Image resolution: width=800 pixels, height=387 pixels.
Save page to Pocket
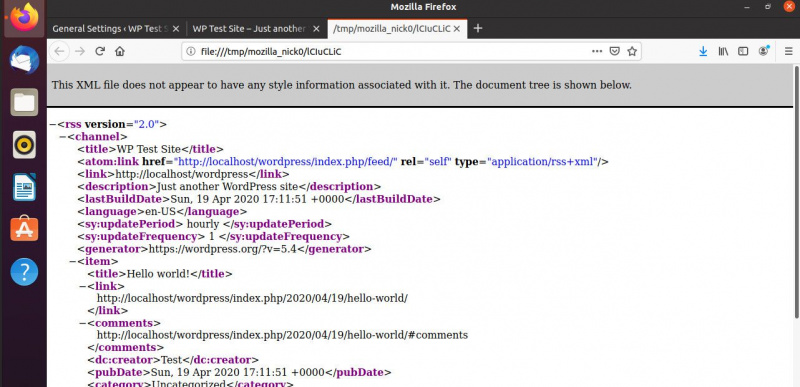615,51
